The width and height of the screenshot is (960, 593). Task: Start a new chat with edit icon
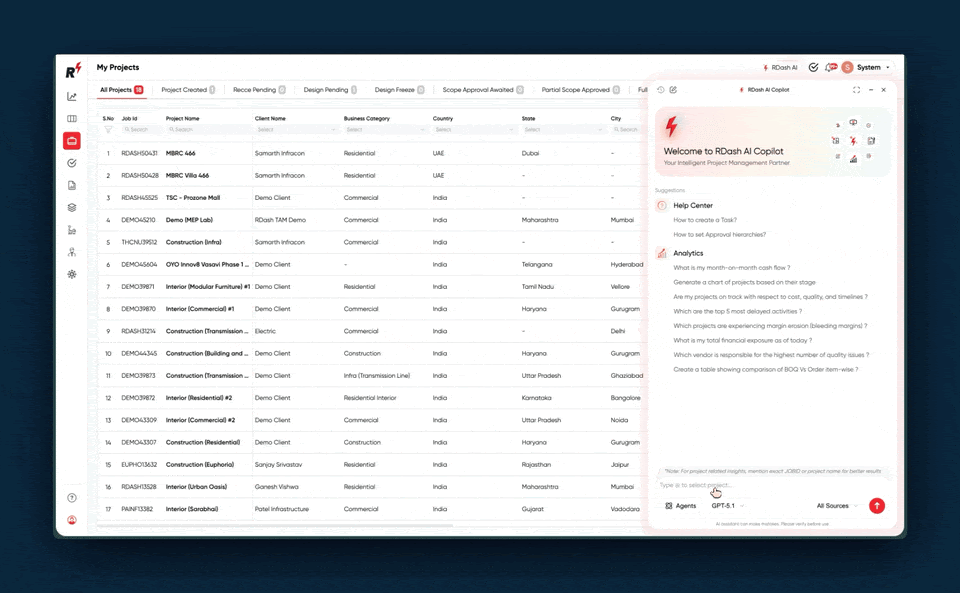click(673, 90)
